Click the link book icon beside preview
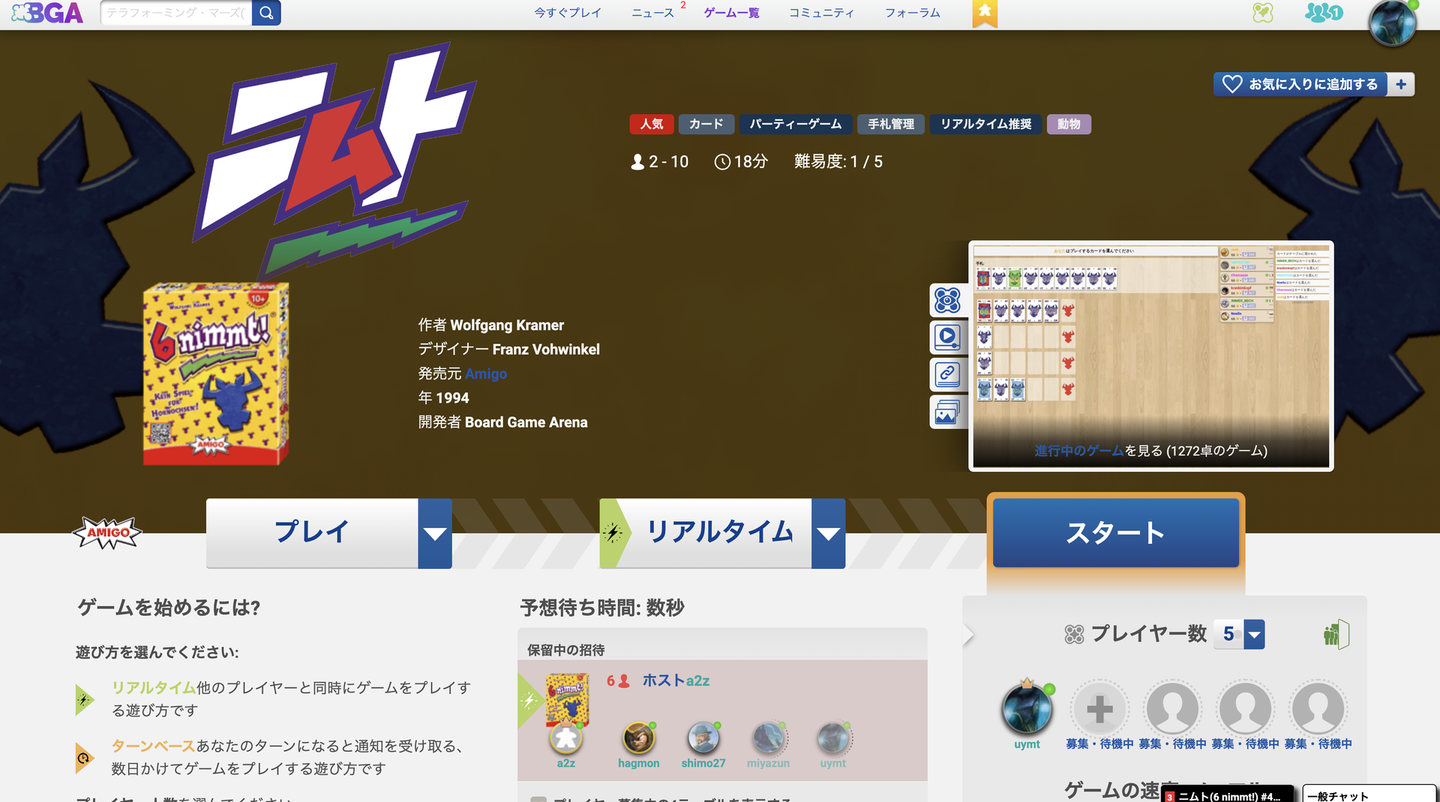1440x802 pixels. pyautogui.click(x=947, y=375)
